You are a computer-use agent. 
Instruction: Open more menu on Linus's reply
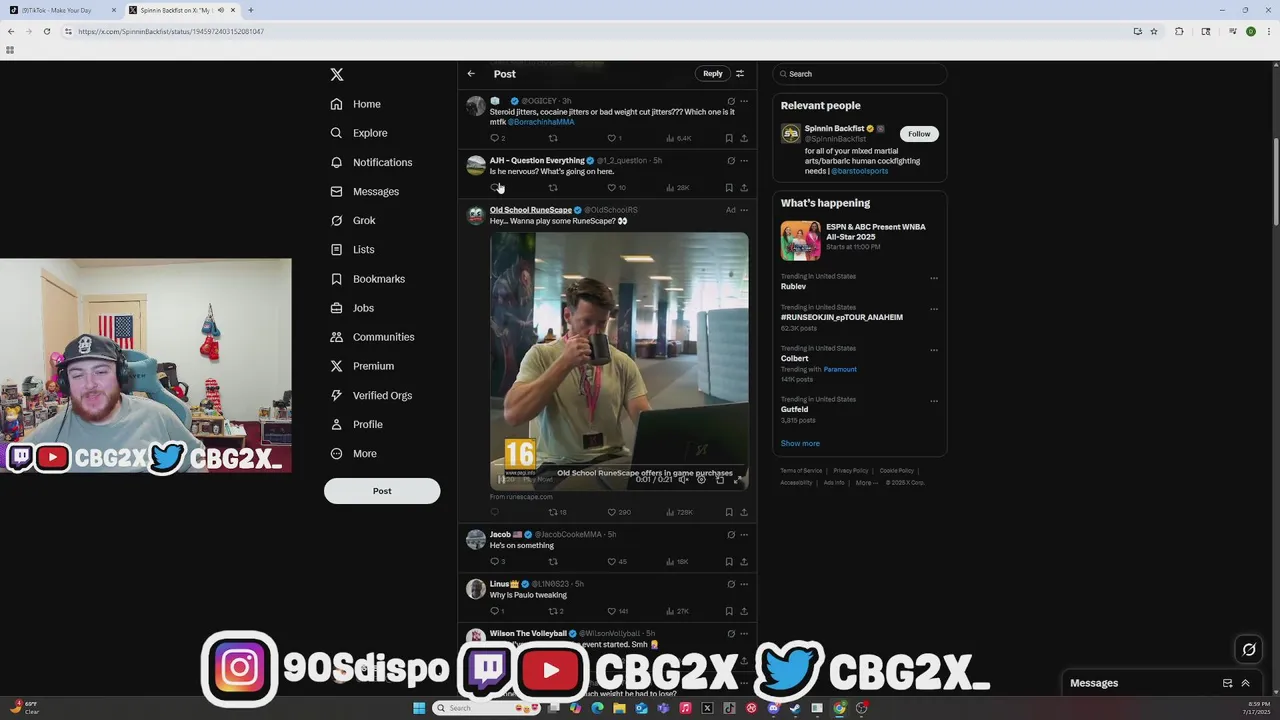(x=744, y=584)
